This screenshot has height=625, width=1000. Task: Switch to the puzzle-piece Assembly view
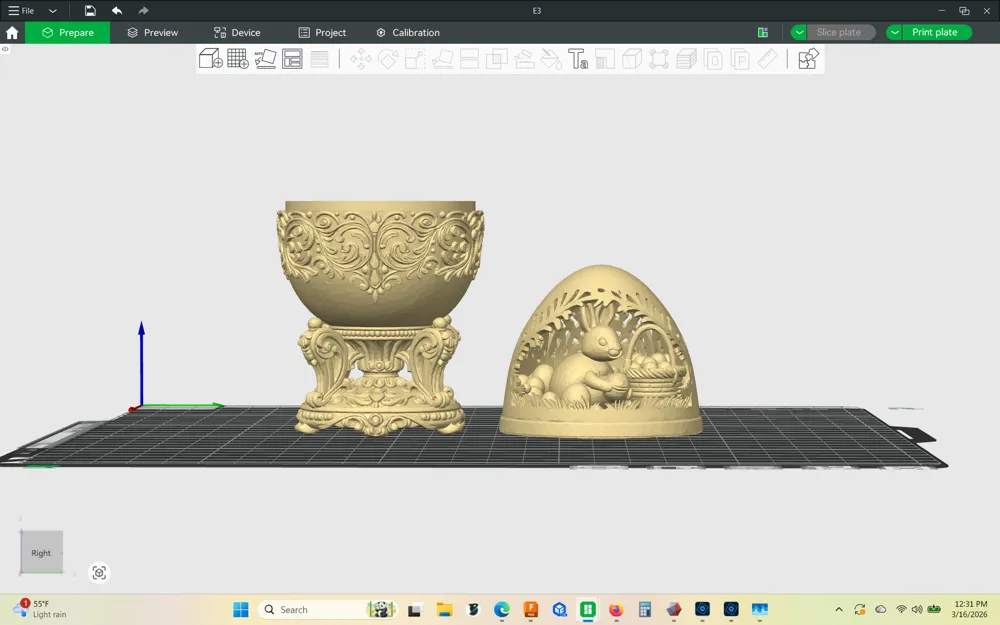pyautogui.click(x=808, y=59)
